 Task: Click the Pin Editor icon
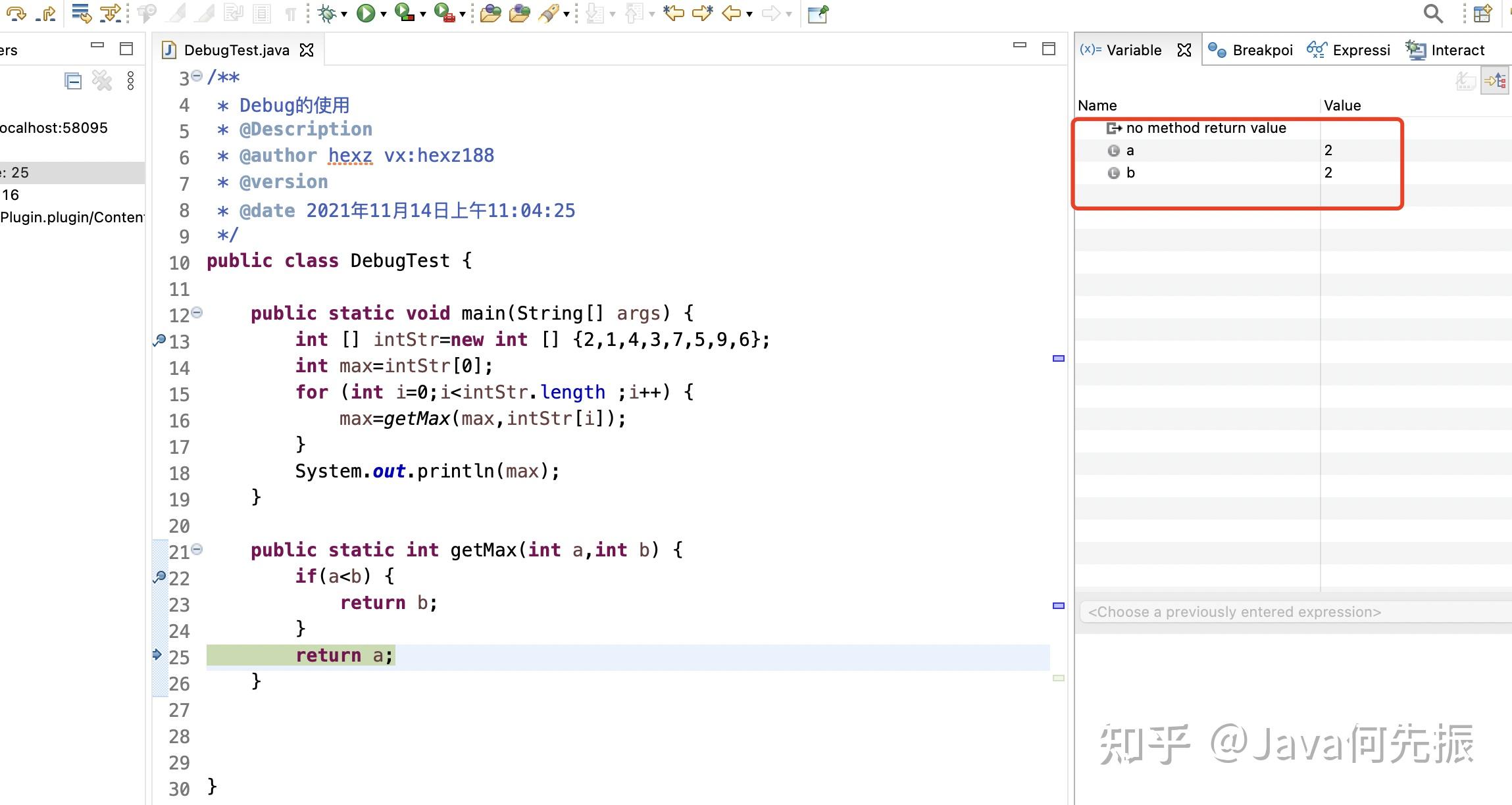[818, 14]
